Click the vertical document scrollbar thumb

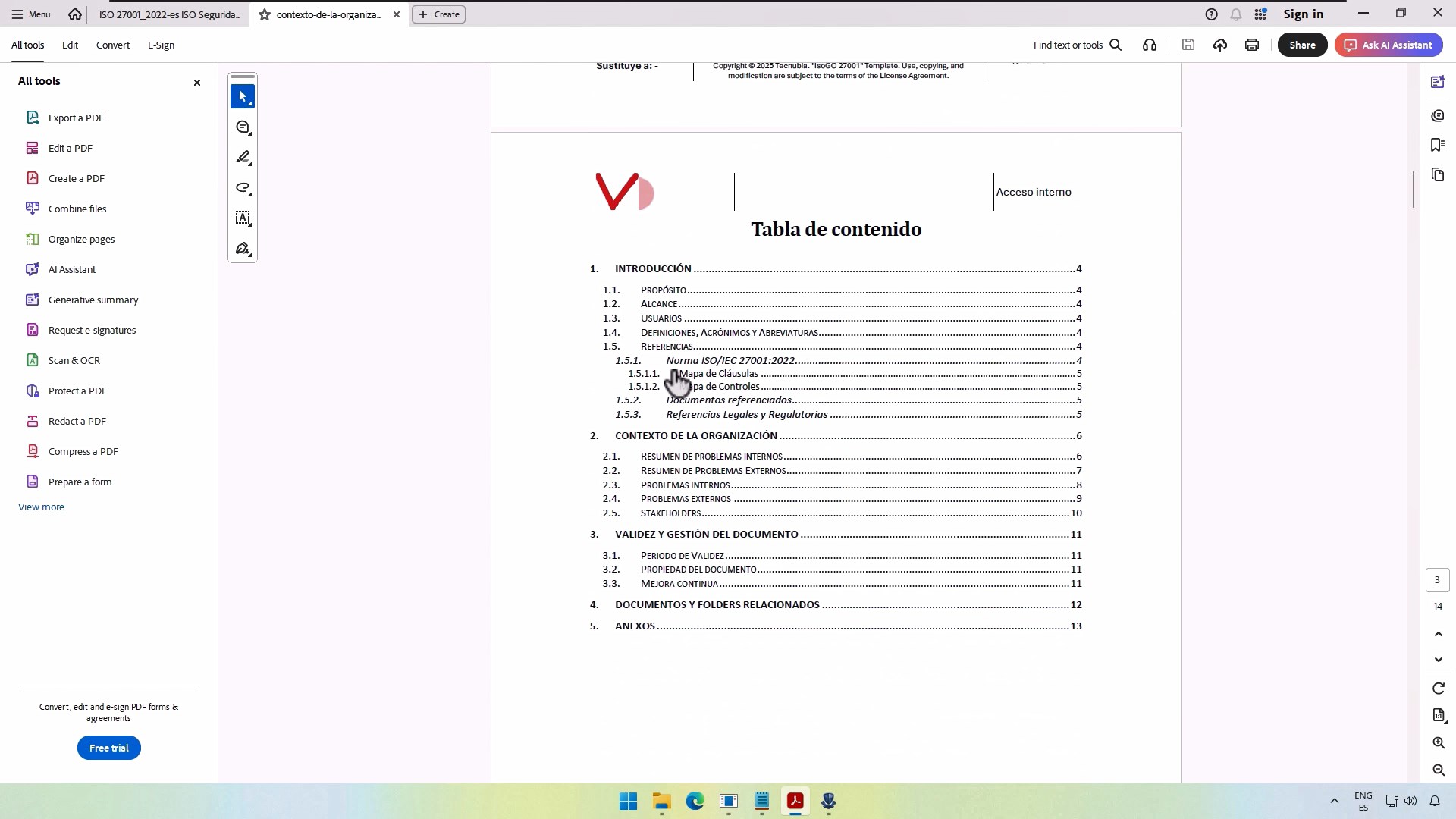point(1414,190)
